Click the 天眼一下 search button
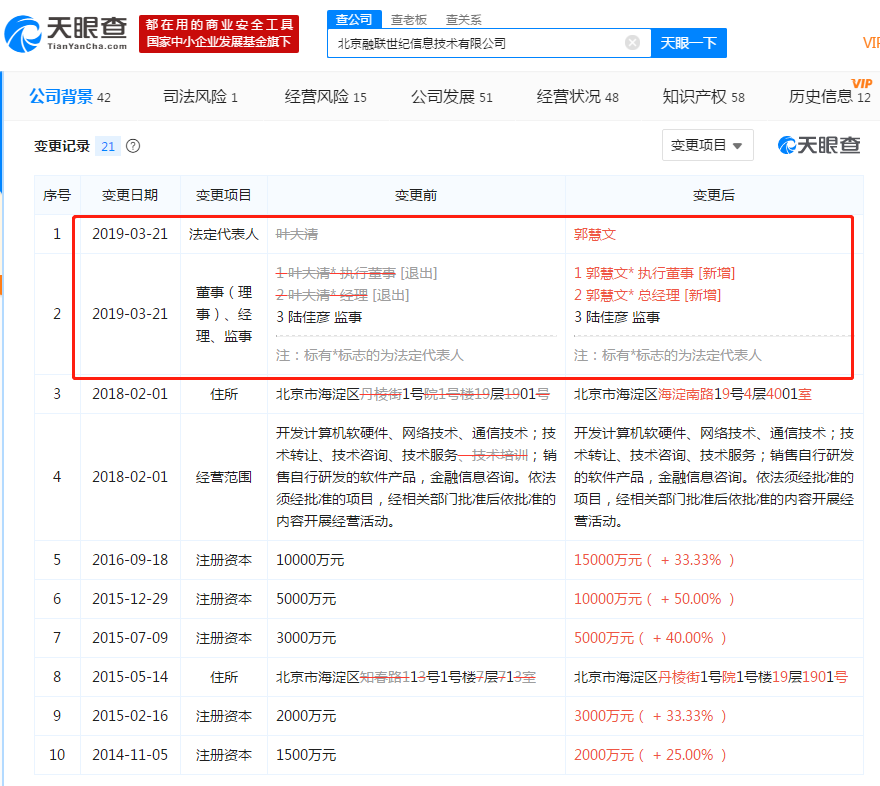This screenshot has height=786, width=880. pos(689,42)
